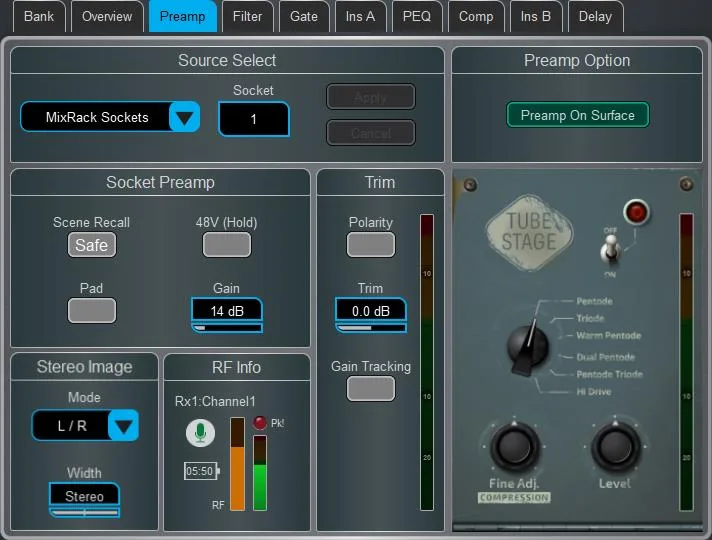Click the green audio level meter in RF Info
712x540 pixels.
pos(260,473)
